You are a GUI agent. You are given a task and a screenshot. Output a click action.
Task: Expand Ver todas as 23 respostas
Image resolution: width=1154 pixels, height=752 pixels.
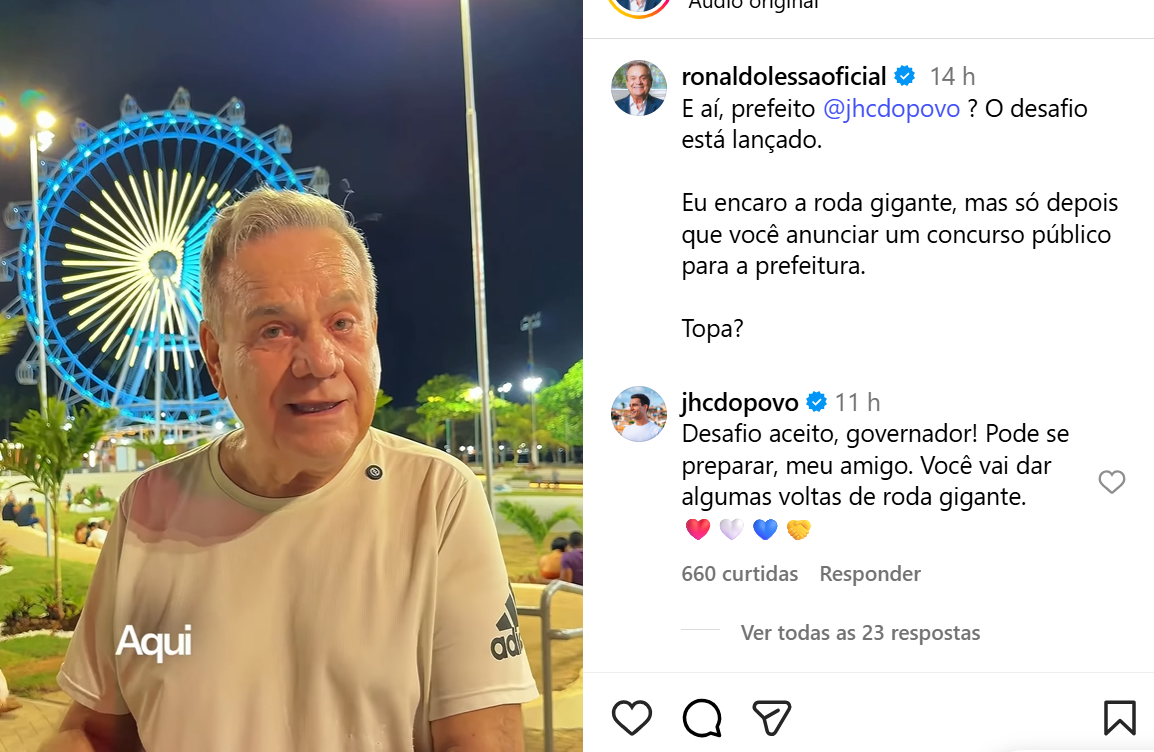[x=860, y=633]
